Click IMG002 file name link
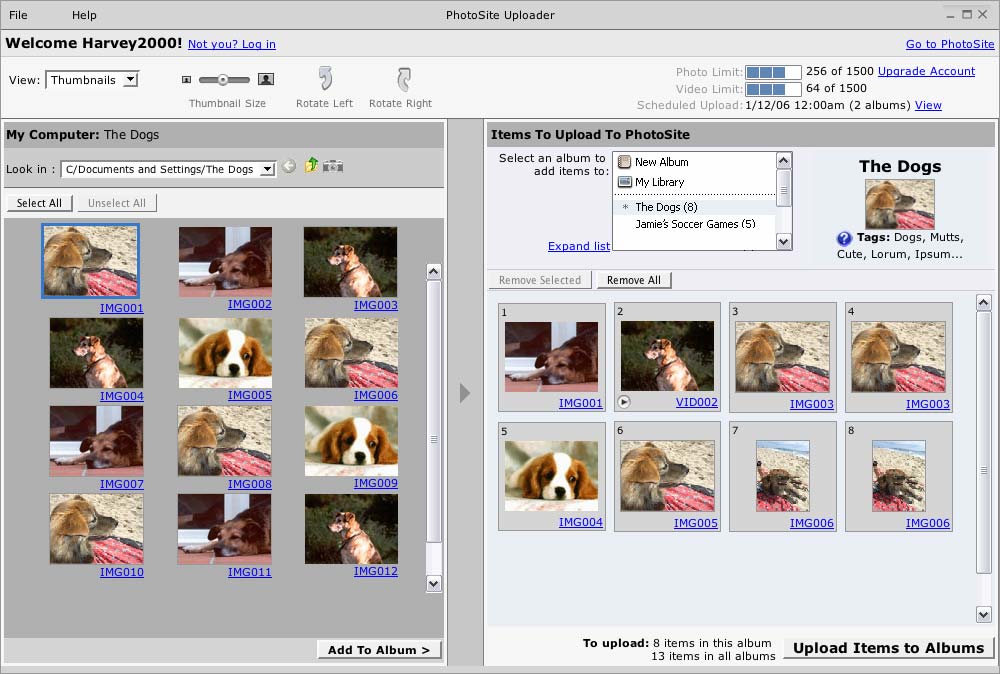This screenshot has width=1000, height=674. (249, 305)
